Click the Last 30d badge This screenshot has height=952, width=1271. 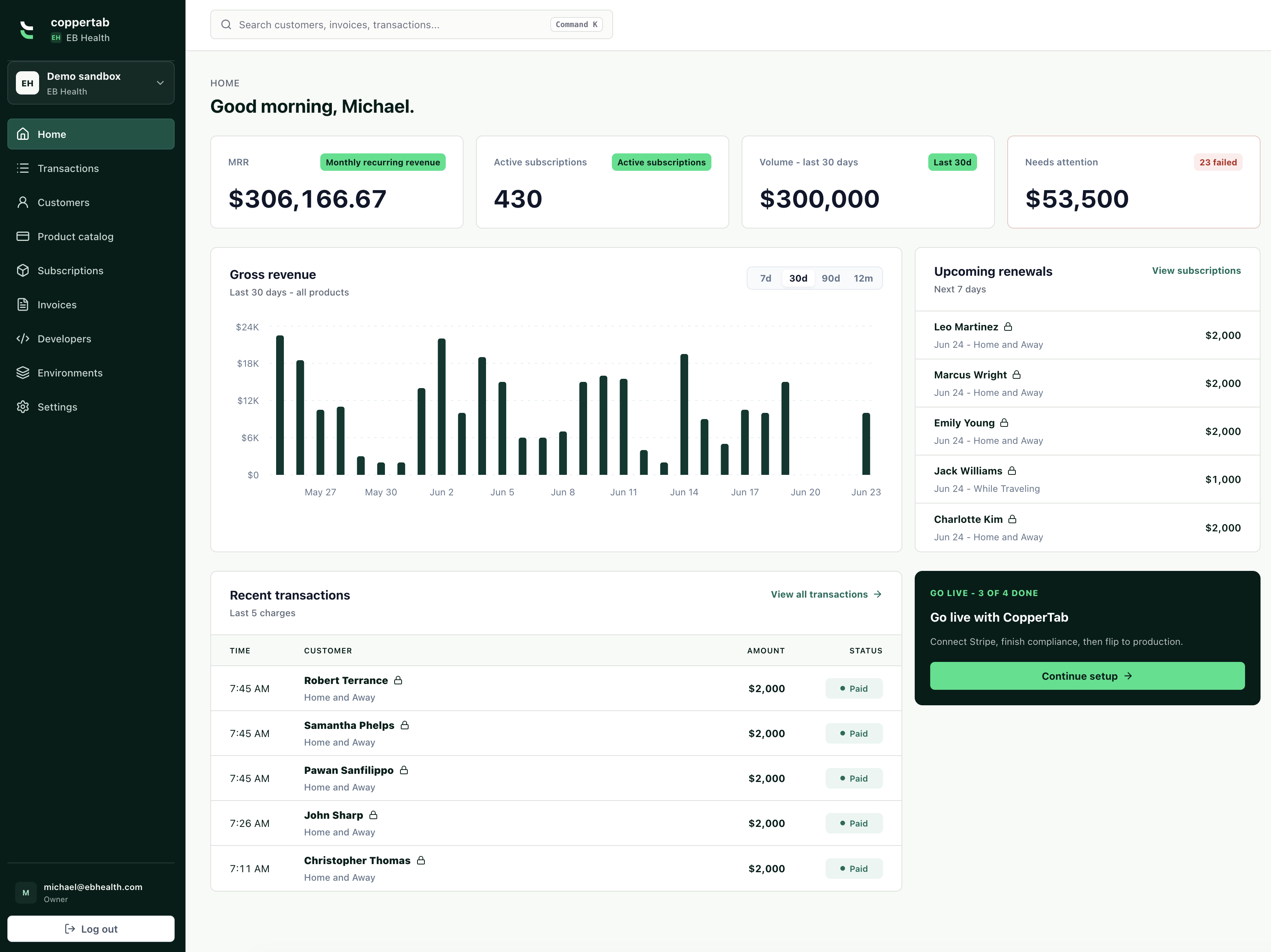click(x=952, y=162)
